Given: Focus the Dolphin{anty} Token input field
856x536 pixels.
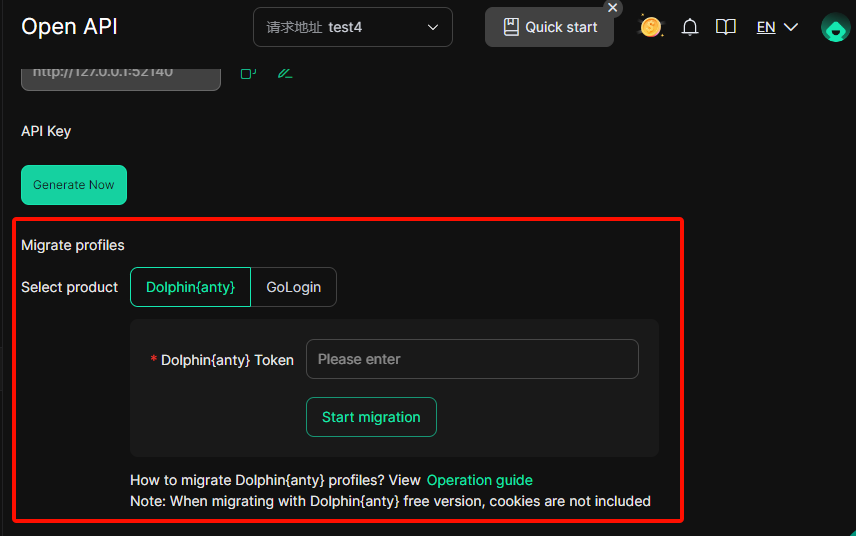Looking at the screenshot, I should (472, 359).
